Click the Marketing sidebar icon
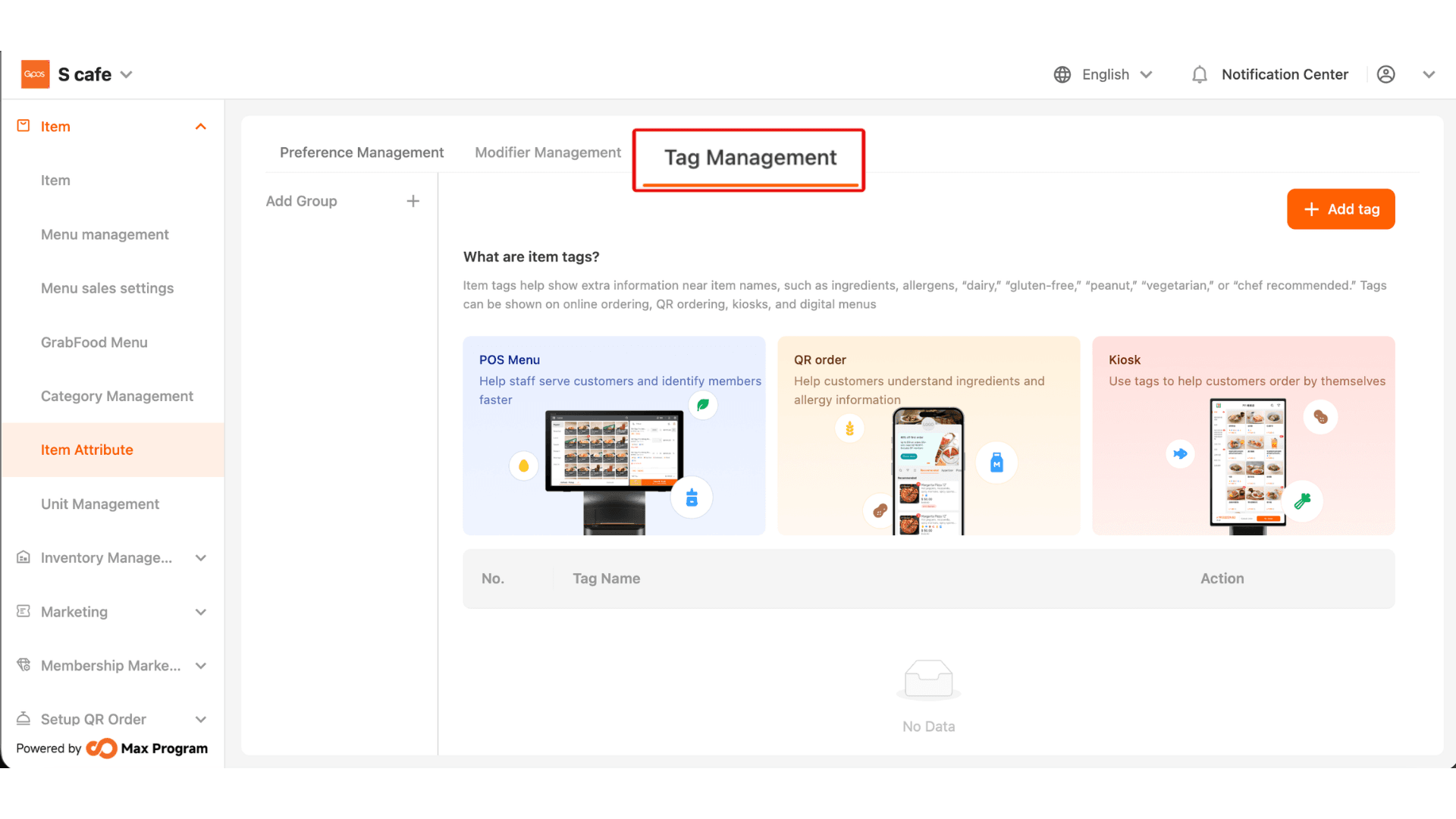 coord(24,611)
